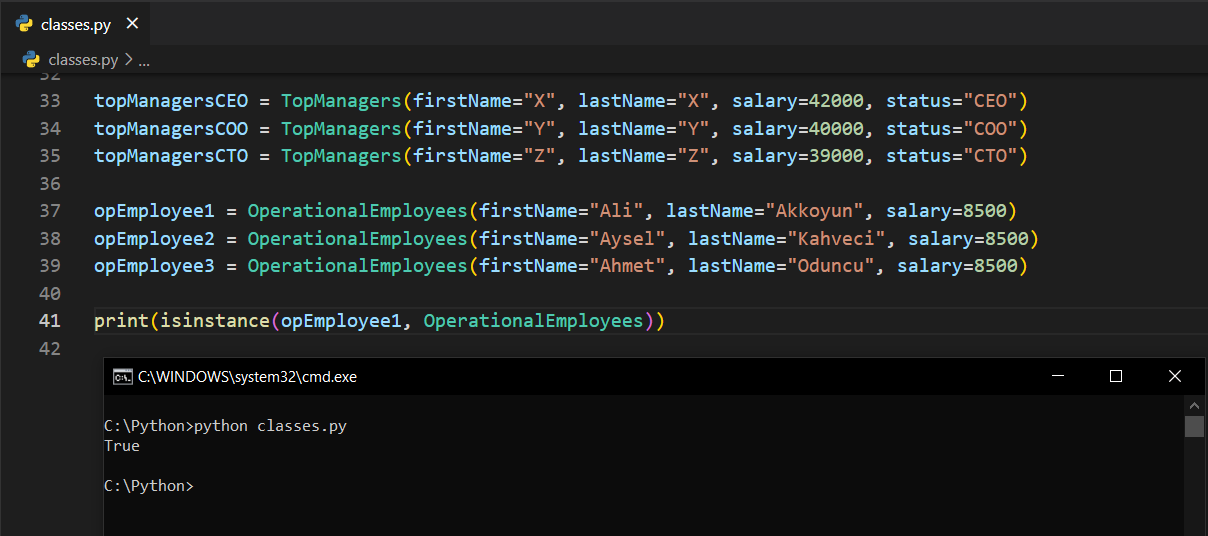
Task: Close the classes.py editor tab
Action: [133, 24]
